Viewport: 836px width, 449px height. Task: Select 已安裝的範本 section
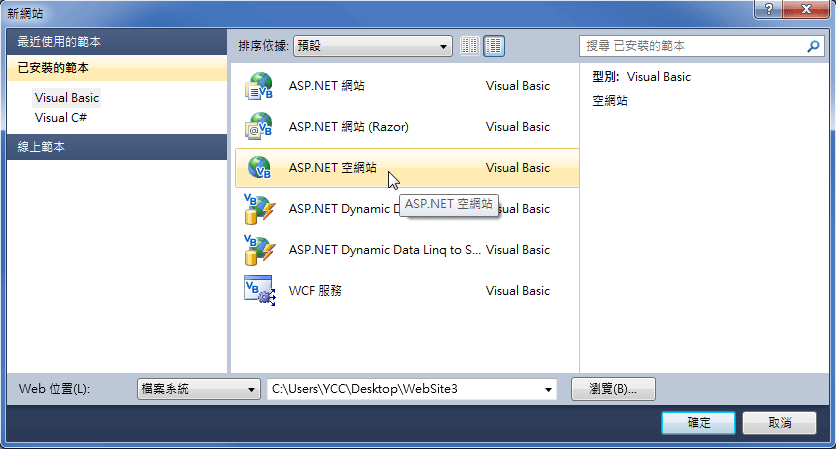point(117,68)
